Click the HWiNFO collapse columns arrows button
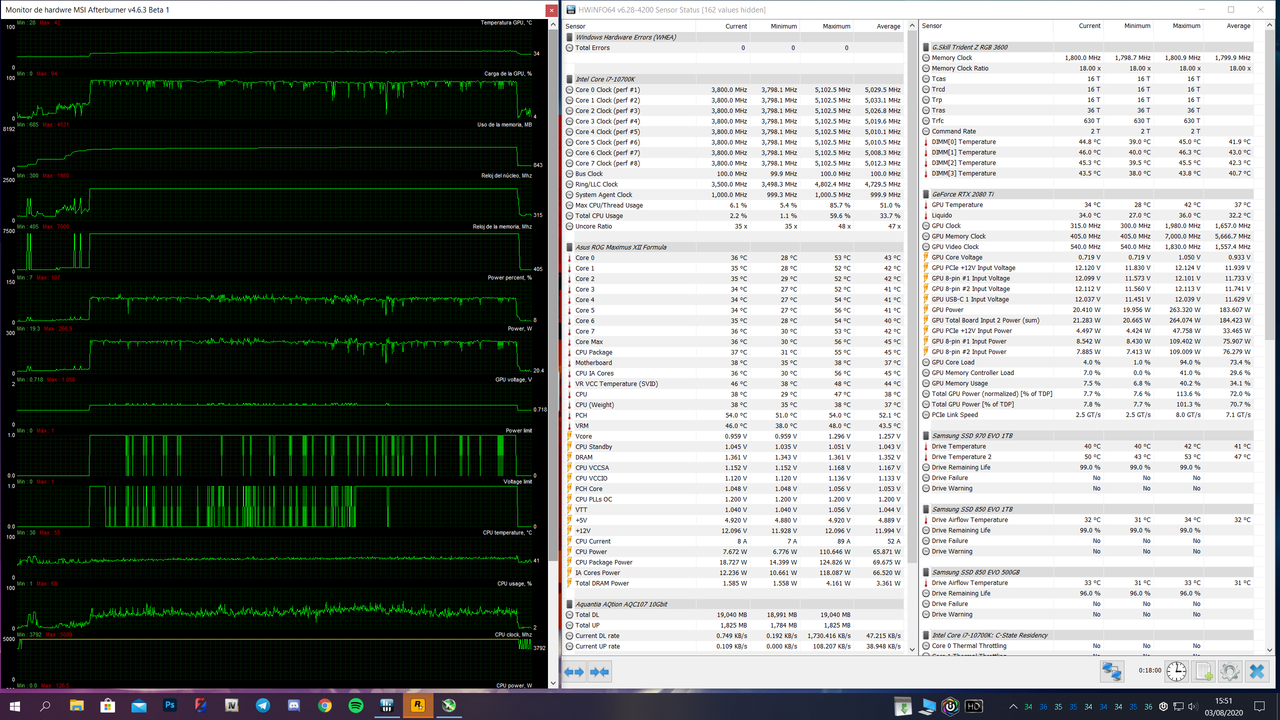 click(x=599, y=672)
